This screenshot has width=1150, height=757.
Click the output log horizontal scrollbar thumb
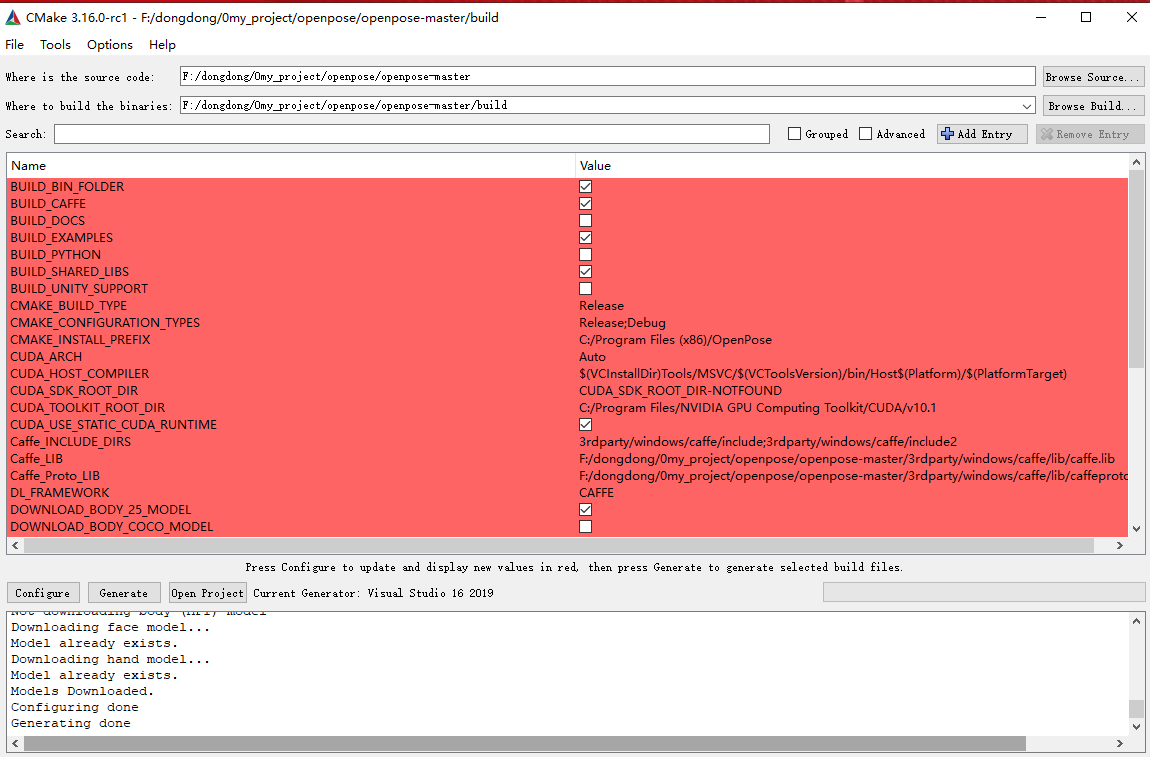[x=525, y=744]
